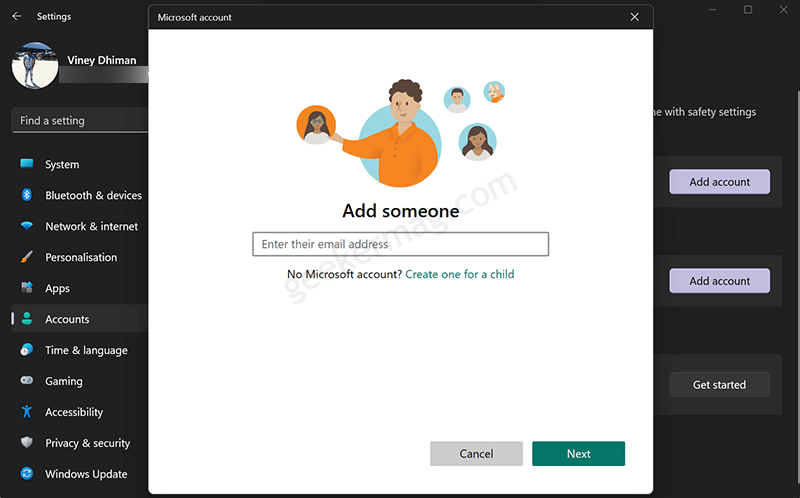
Task: Click the Time & language globe icon
Action: (x=27, y=350)
